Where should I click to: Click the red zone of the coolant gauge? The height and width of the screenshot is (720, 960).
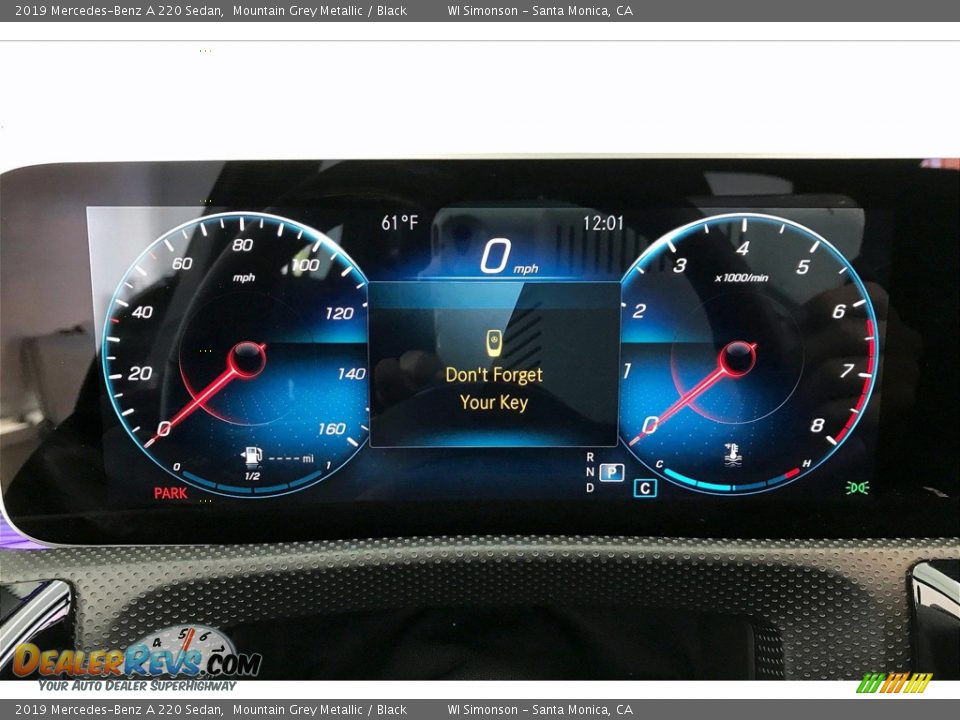coord(790,474)
